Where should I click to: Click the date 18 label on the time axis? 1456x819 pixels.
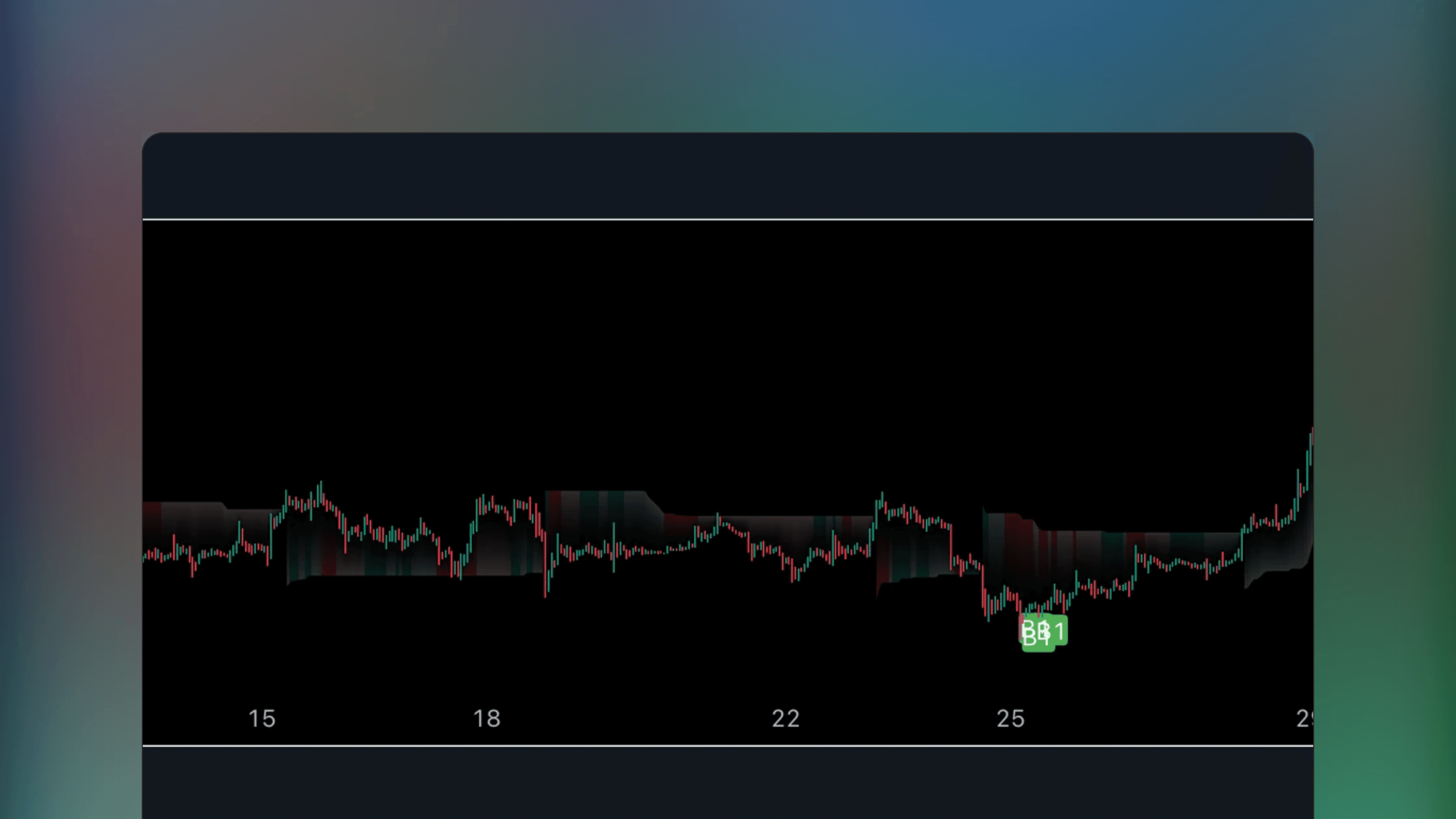[x=487, y=719]
